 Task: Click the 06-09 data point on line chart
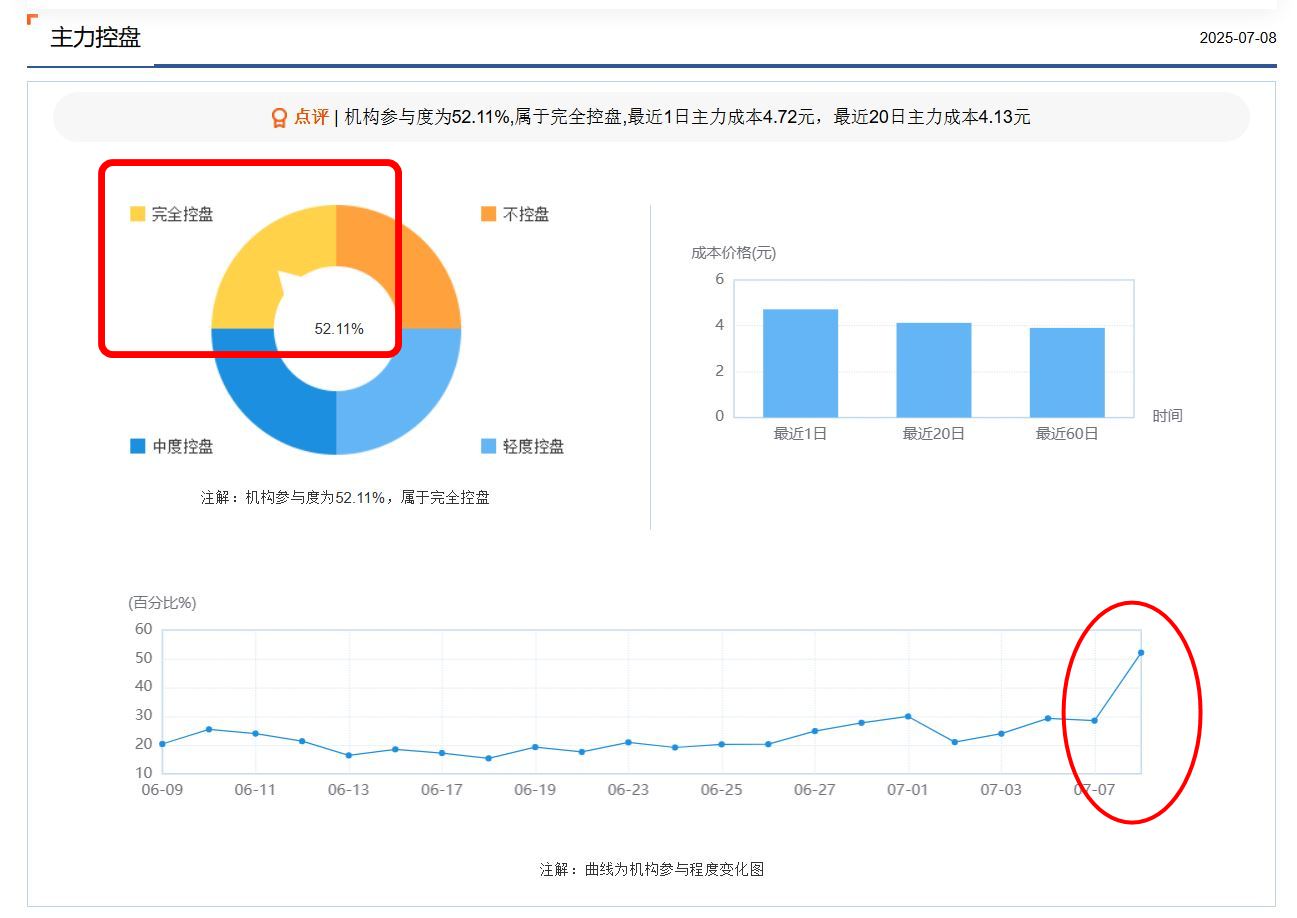[x=162, y=744]
